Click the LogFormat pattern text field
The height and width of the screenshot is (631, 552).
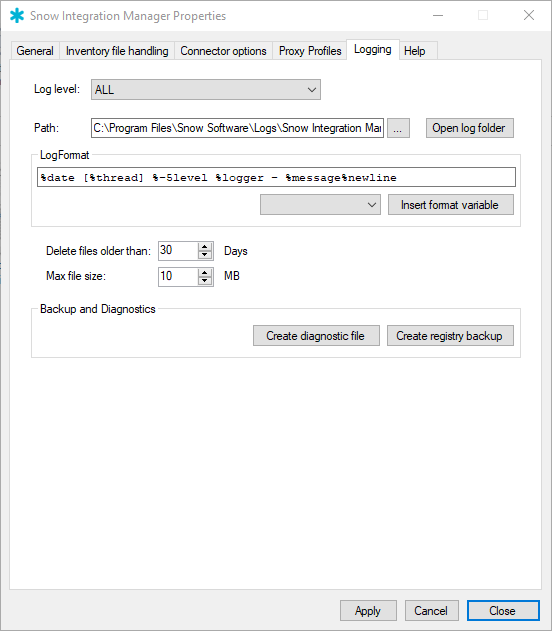(x=276, y=177)
